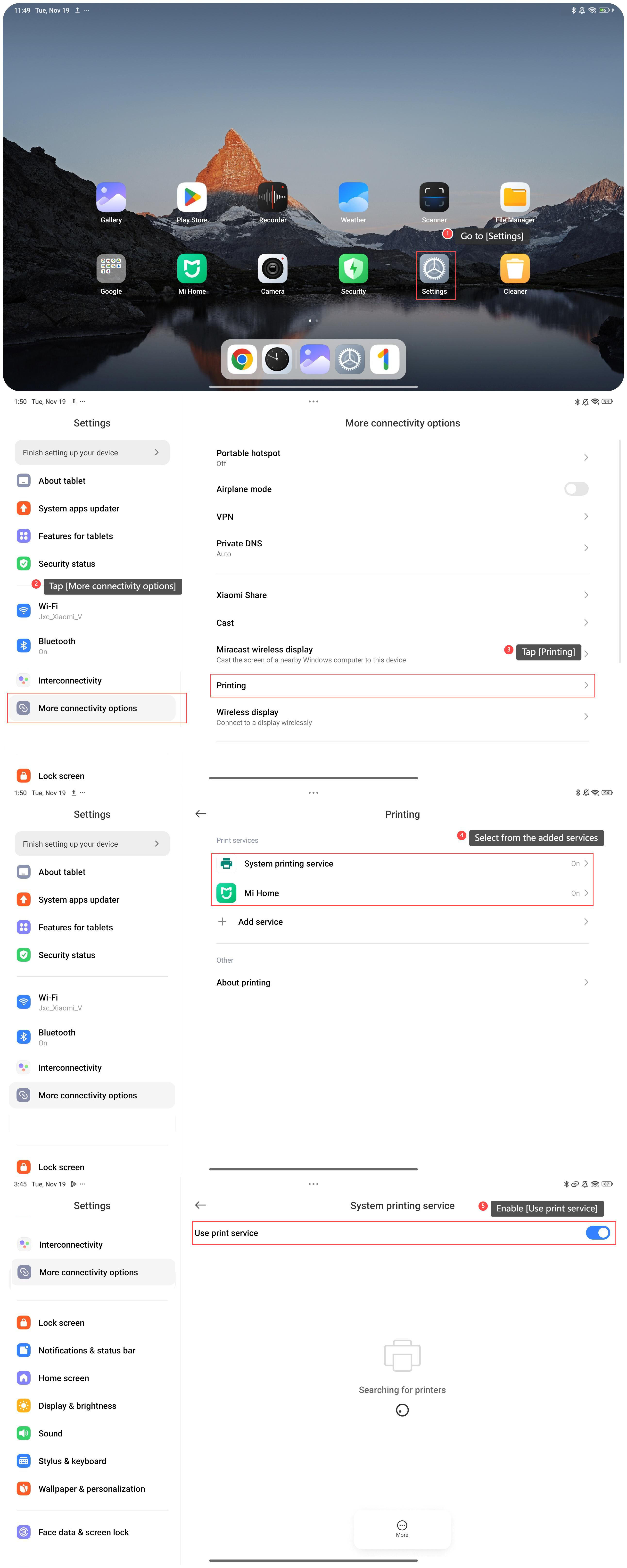Select Printing menu entry
The image size is (627, 1568).
point(402,685)
